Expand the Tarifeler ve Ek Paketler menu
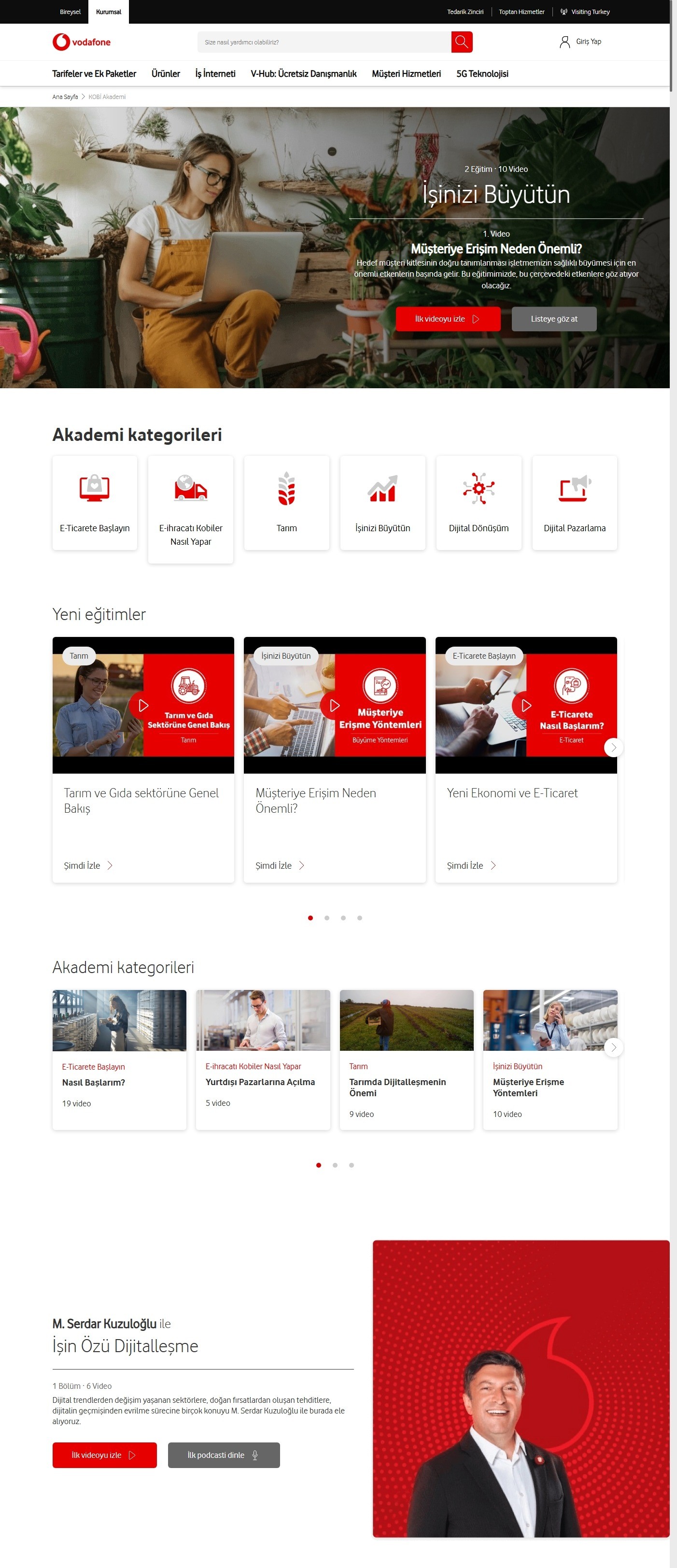677x1568 pixels. [x=94, y=74]
